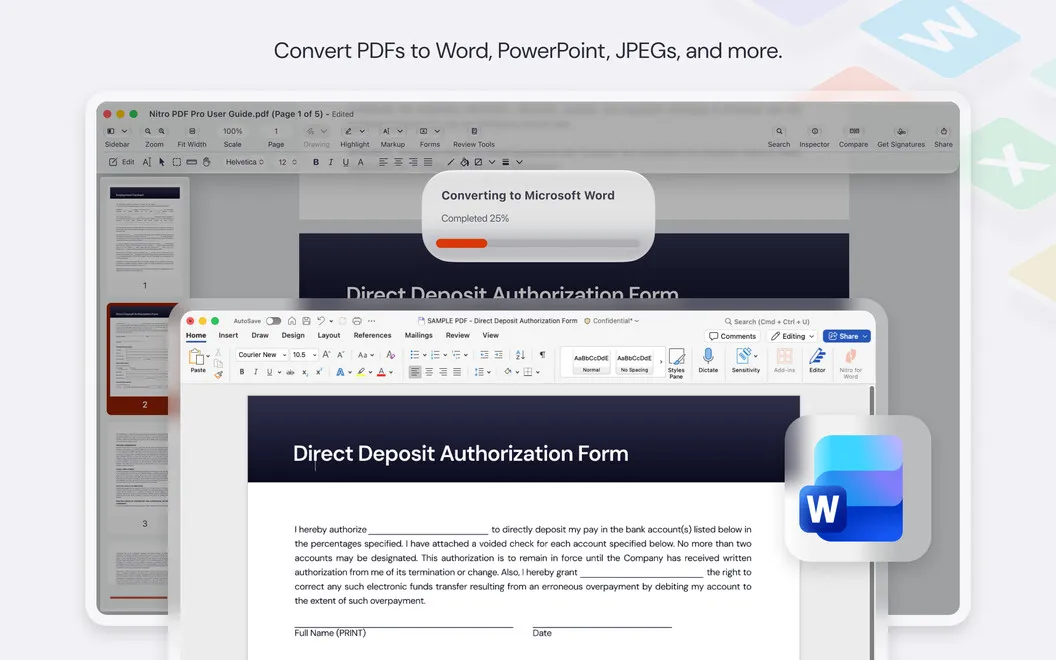Viewport: 1056px width, 660px height.
Task: Launch the Editor tool in Word ribbon
Action: pos(817,360)
